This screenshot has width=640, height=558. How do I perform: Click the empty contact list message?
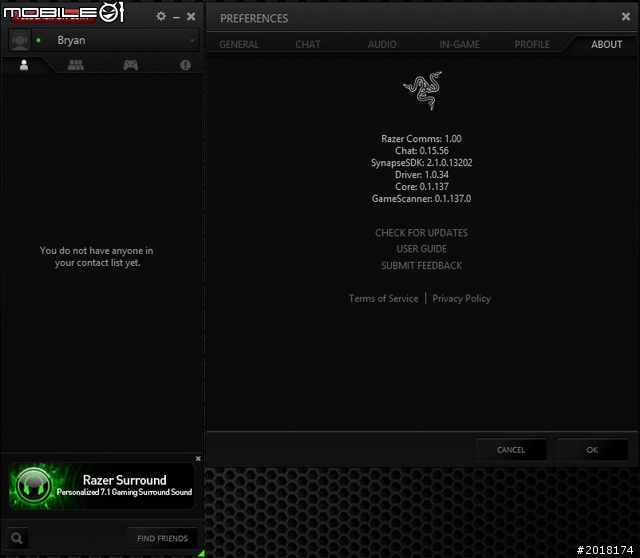coord(97,257)
